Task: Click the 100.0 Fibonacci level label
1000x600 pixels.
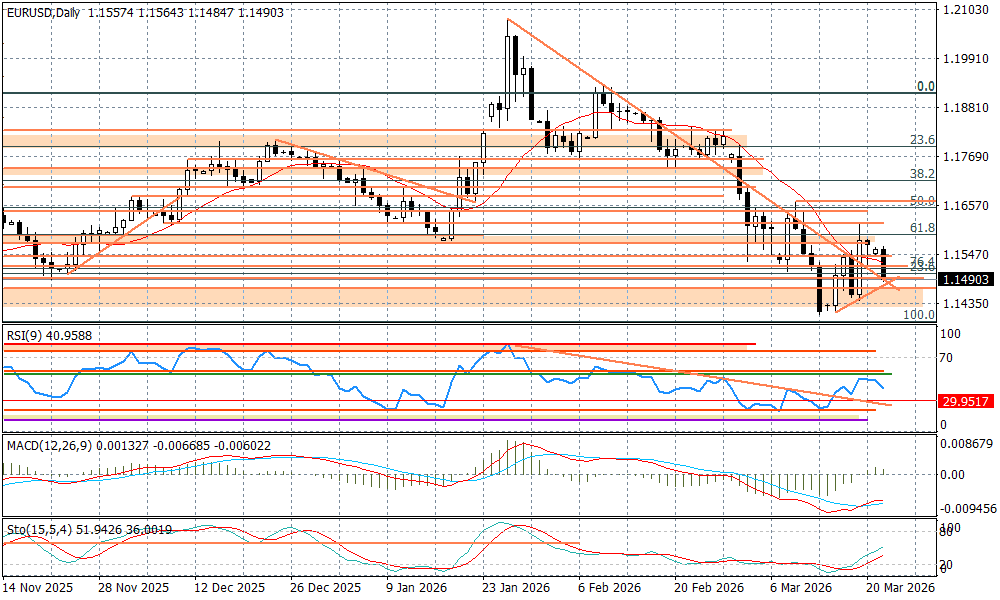Action: pyautogui.click(x=919, y=314)
